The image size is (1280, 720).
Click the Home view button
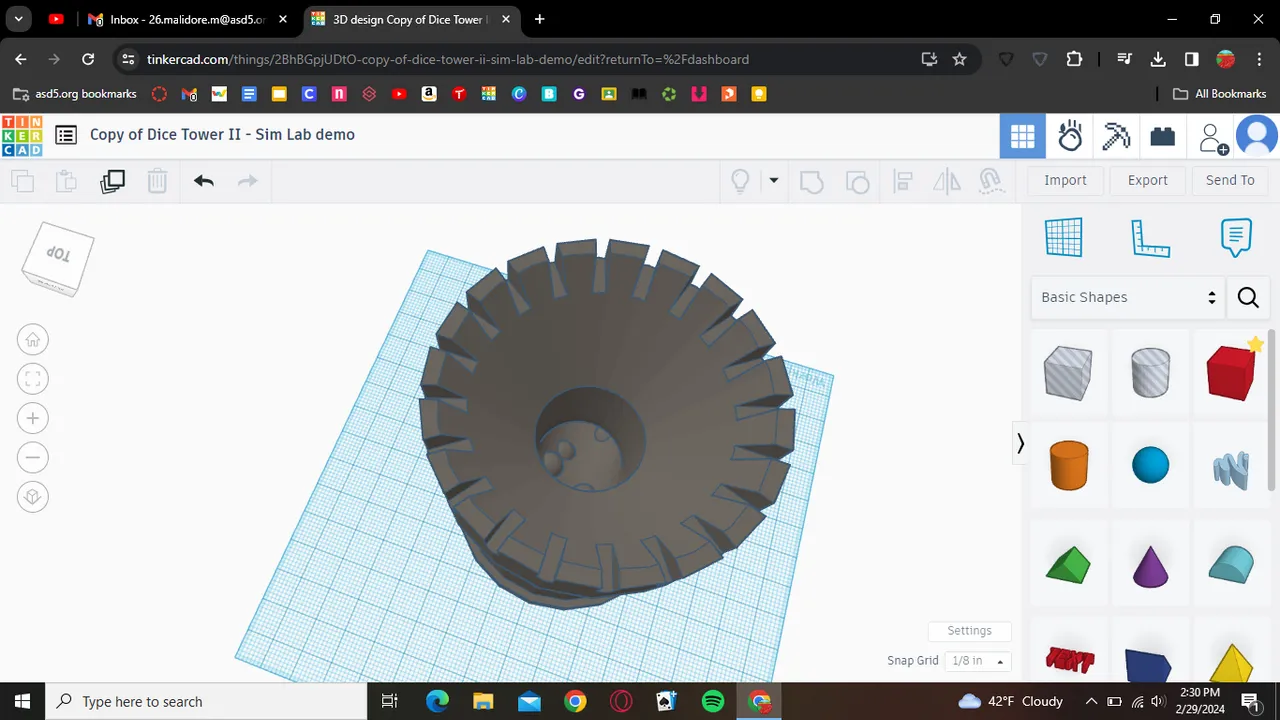(x=33, y=340)
